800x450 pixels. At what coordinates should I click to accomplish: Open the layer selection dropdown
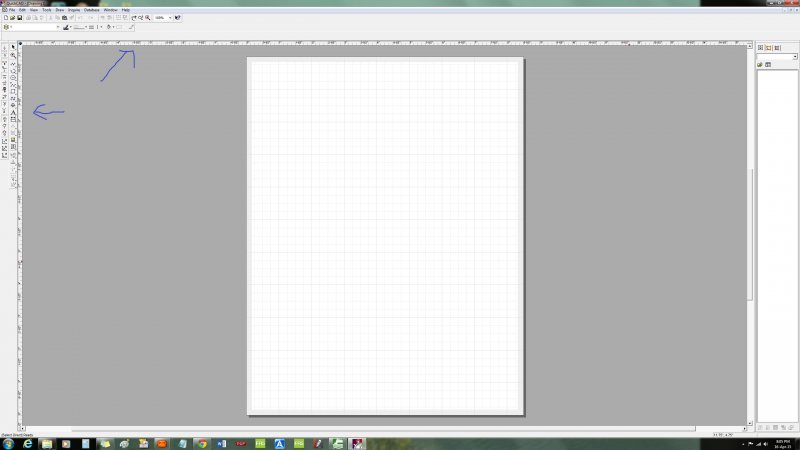(x=58, y=27)
